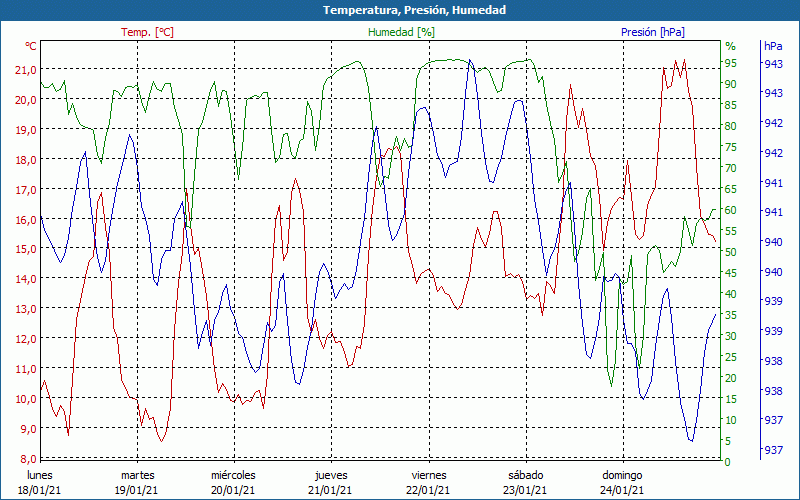The image size is (800, 500).
Task: Click the '8,0' temperature axis value
Action: coord(29,458)
